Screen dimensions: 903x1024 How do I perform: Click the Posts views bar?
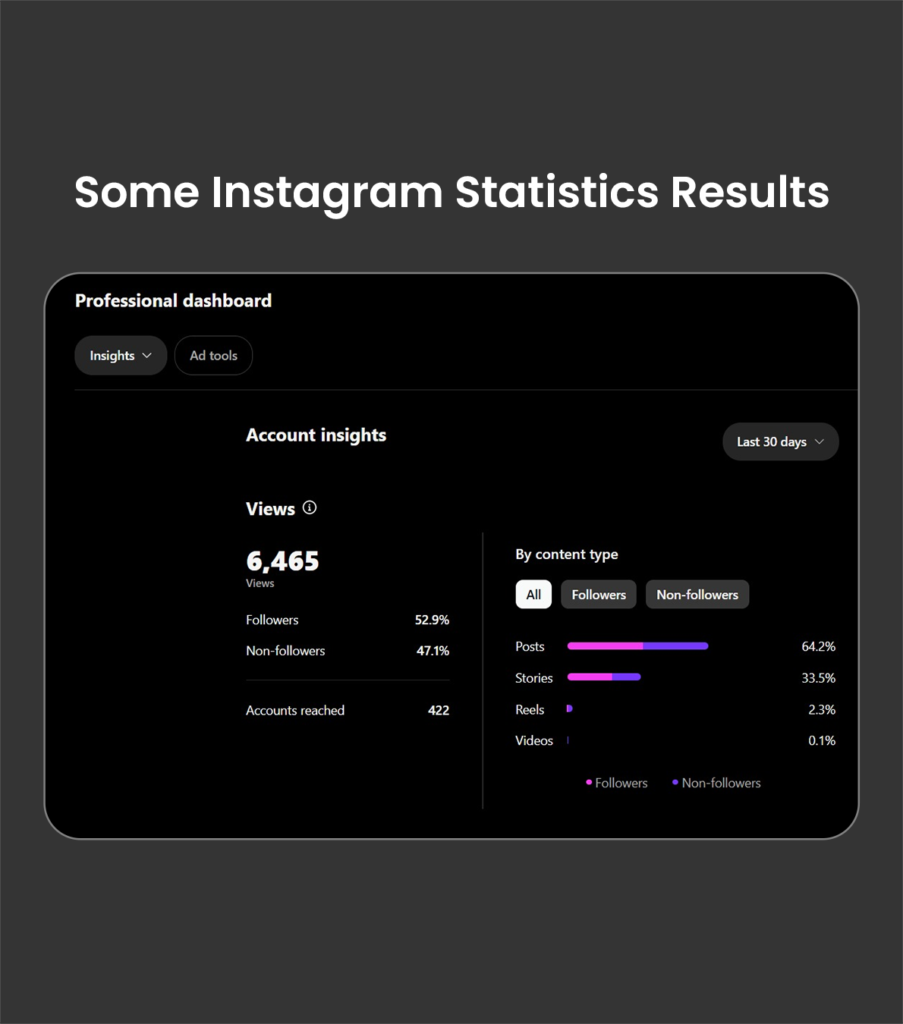[637, 646]
